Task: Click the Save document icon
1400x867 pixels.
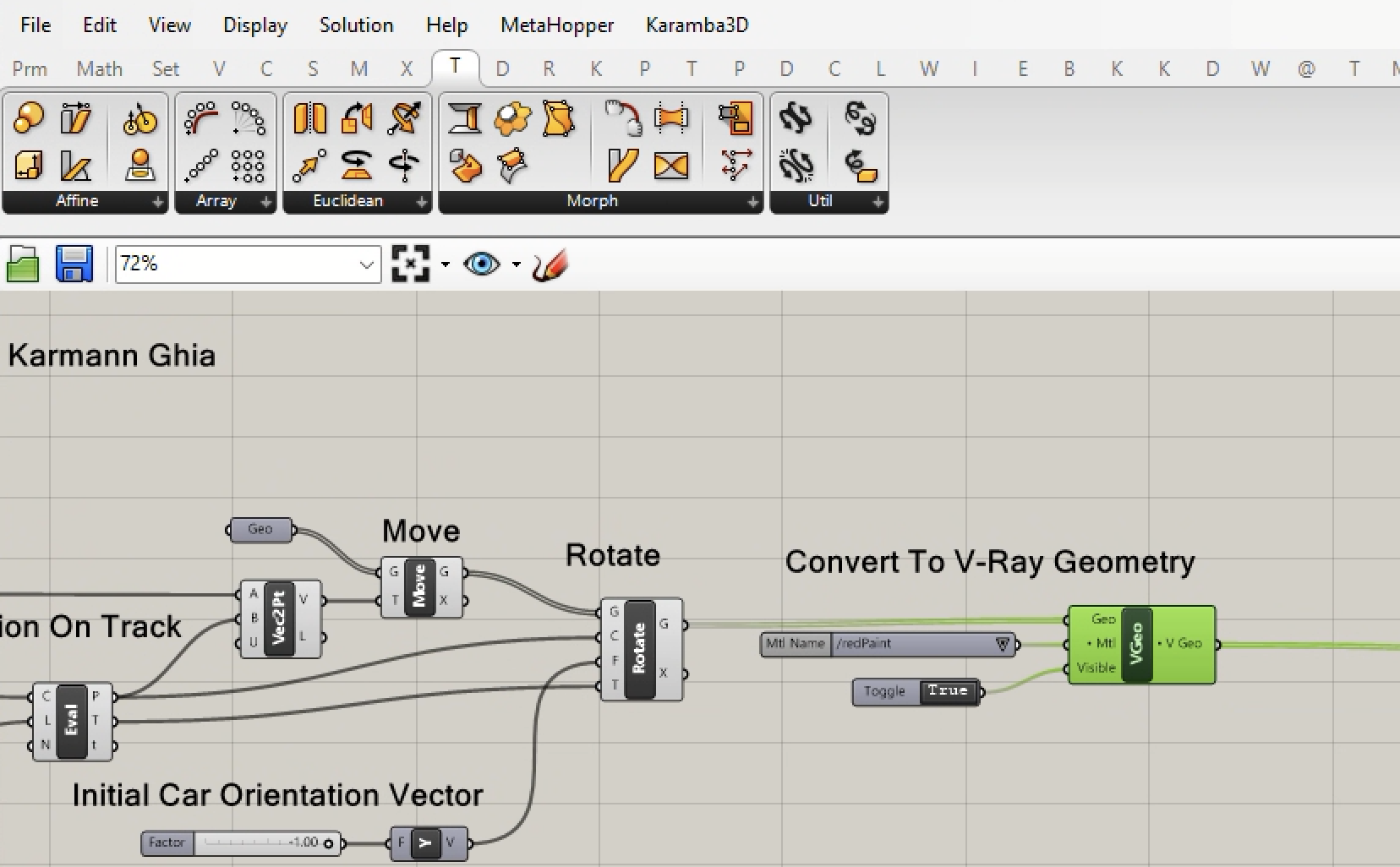Action: click(x=74, y=264)
